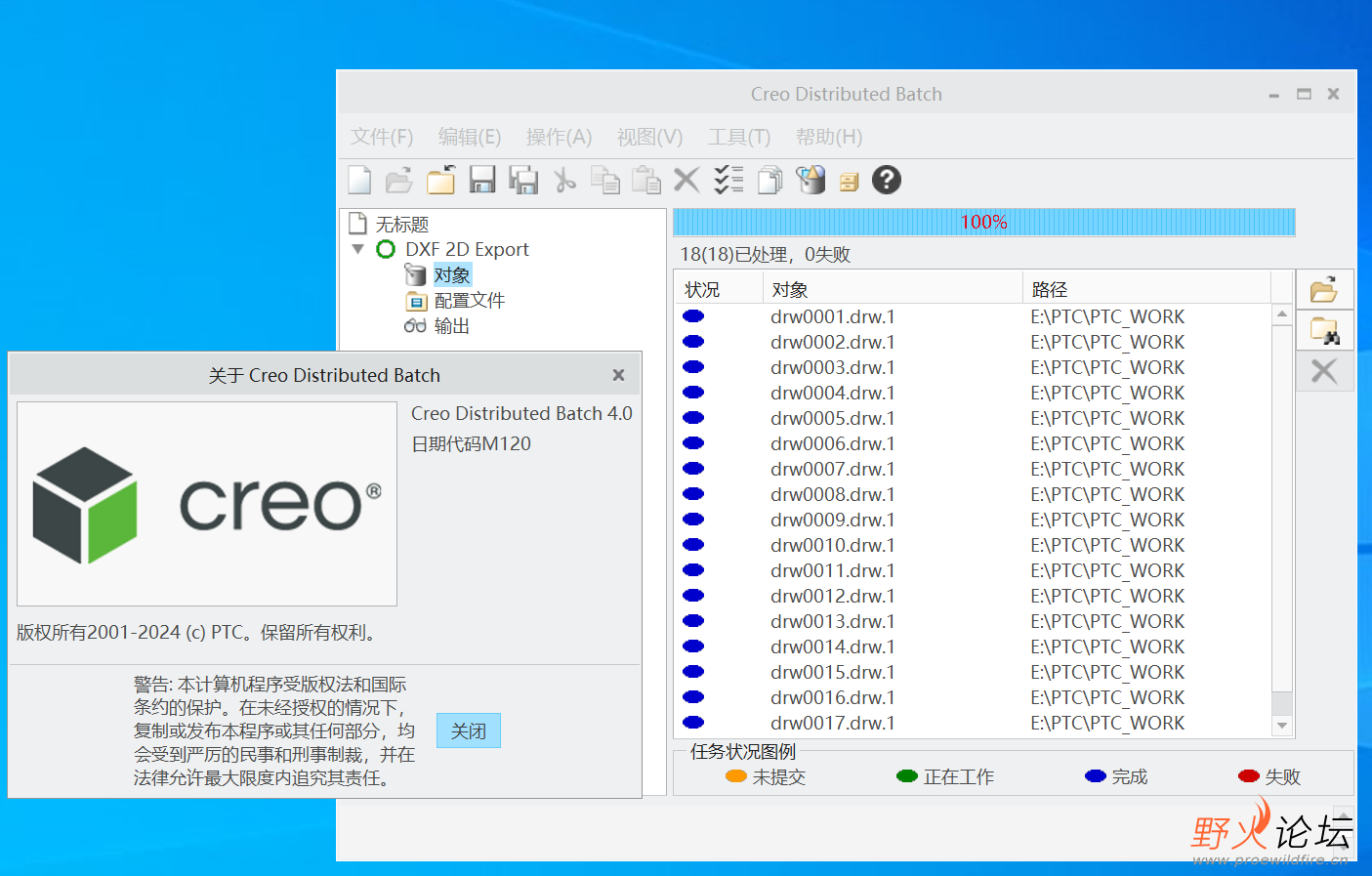The image size is (1372, 876).
Task: Click the 对象 column header
Action: (893, 289)
